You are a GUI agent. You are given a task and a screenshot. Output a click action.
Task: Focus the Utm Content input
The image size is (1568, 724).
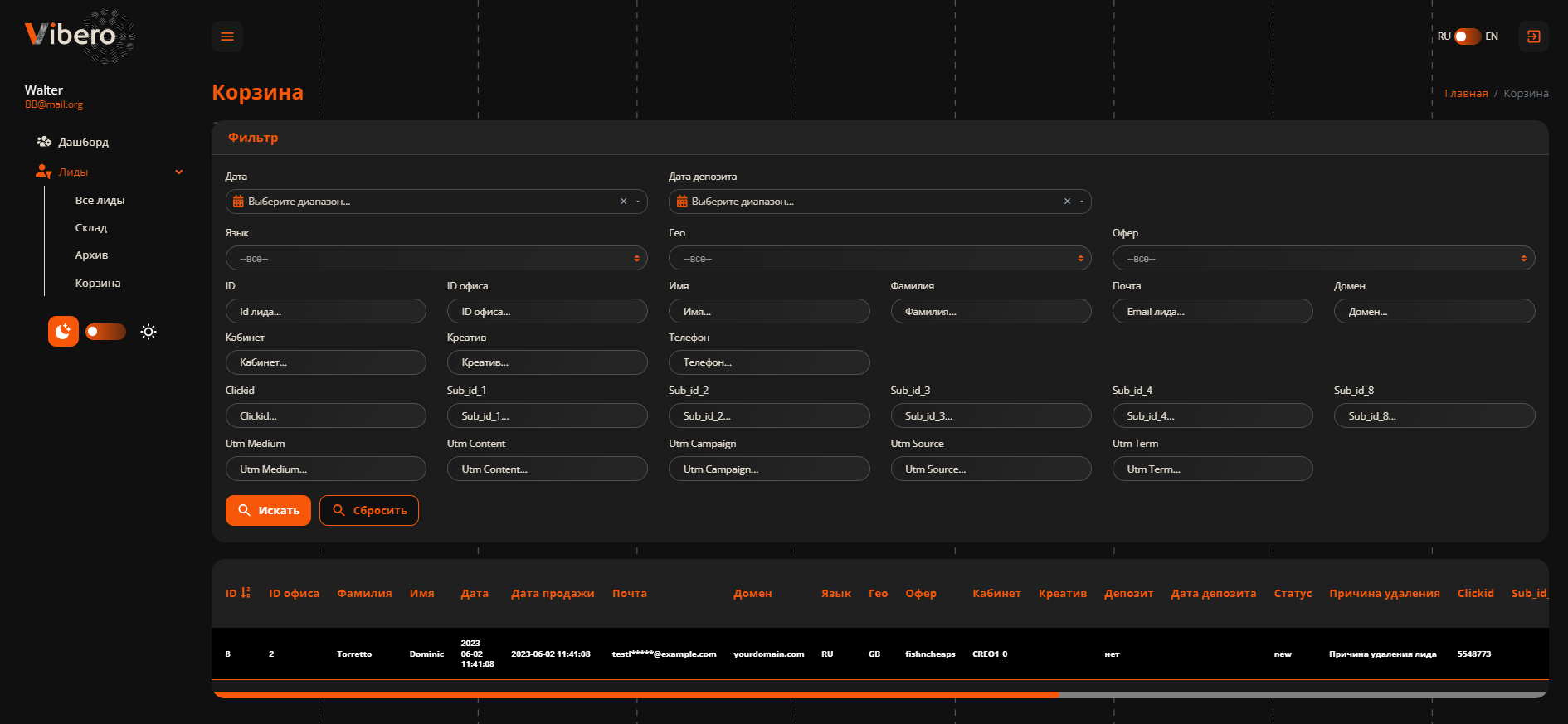(548, 469)
